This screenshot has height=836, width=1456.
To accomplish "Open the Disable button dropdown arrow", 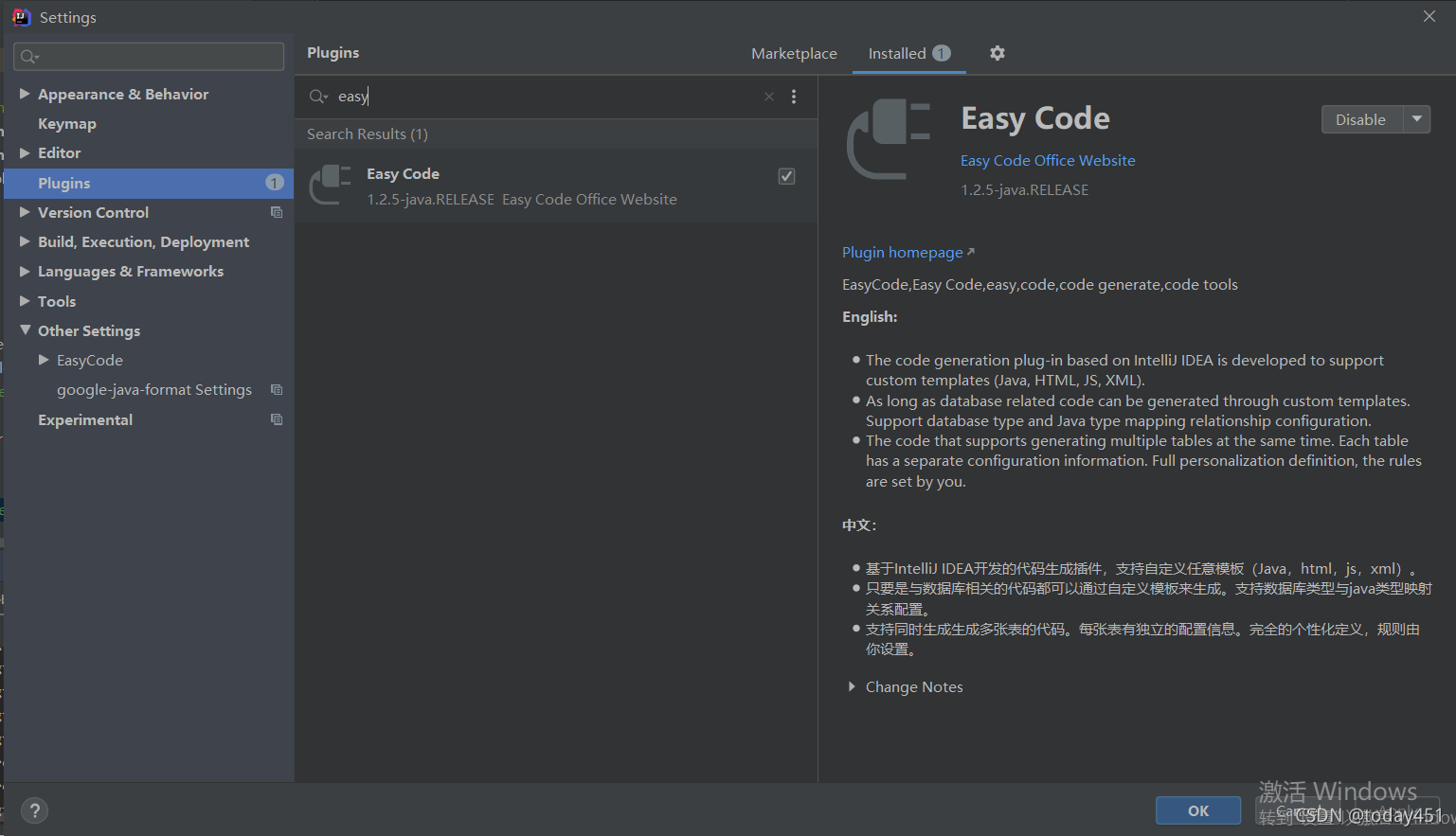I will tap(1417, 119).
